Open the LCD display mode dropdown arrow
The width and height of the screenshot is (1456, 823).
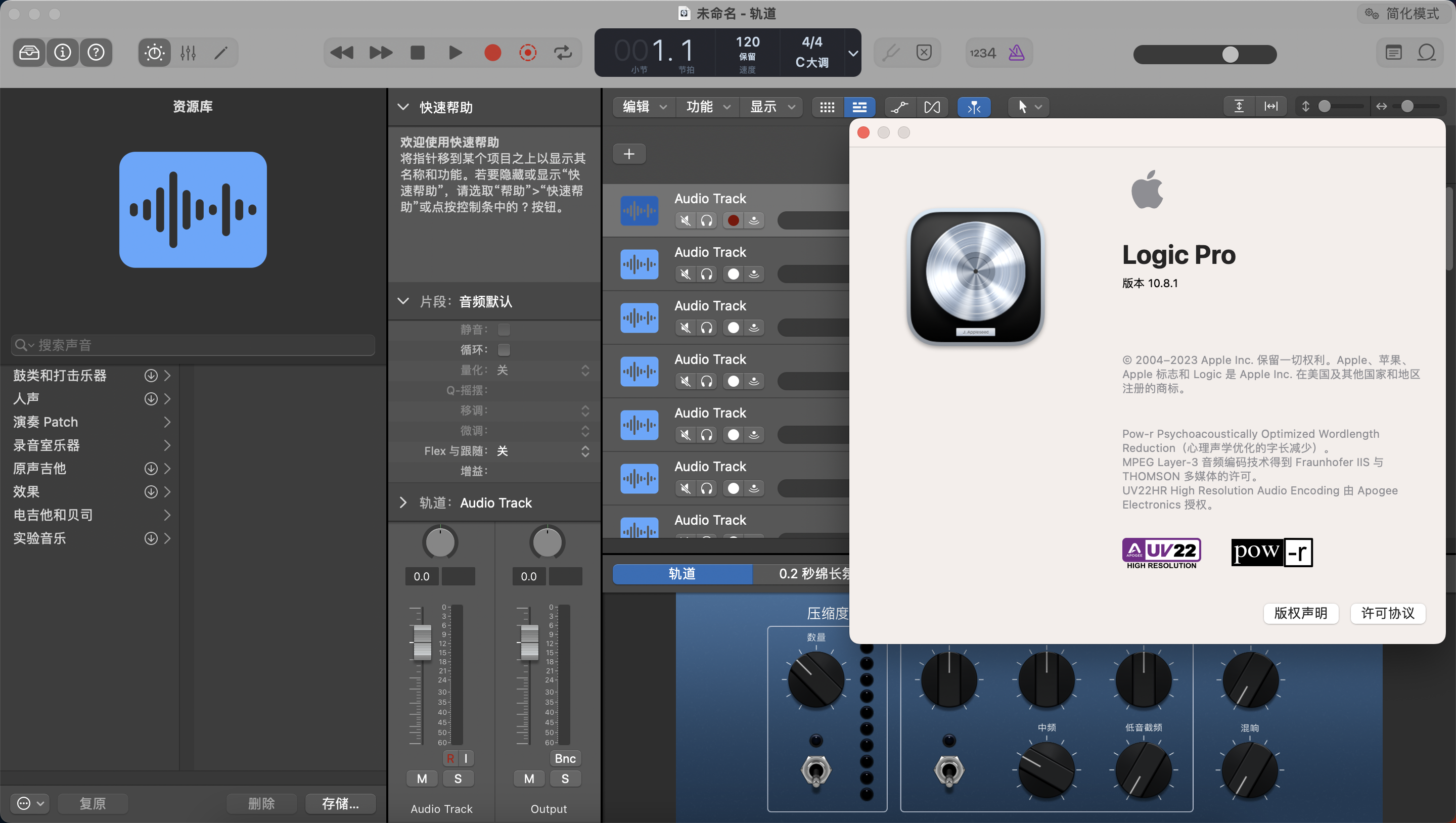[x=853, y=53]
